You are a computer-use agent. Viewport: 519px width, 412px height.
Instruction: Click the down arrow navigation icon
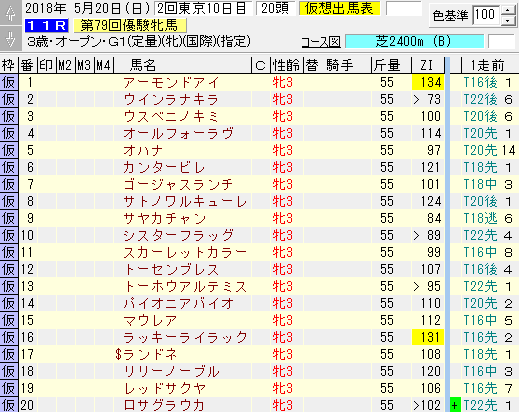11,38
